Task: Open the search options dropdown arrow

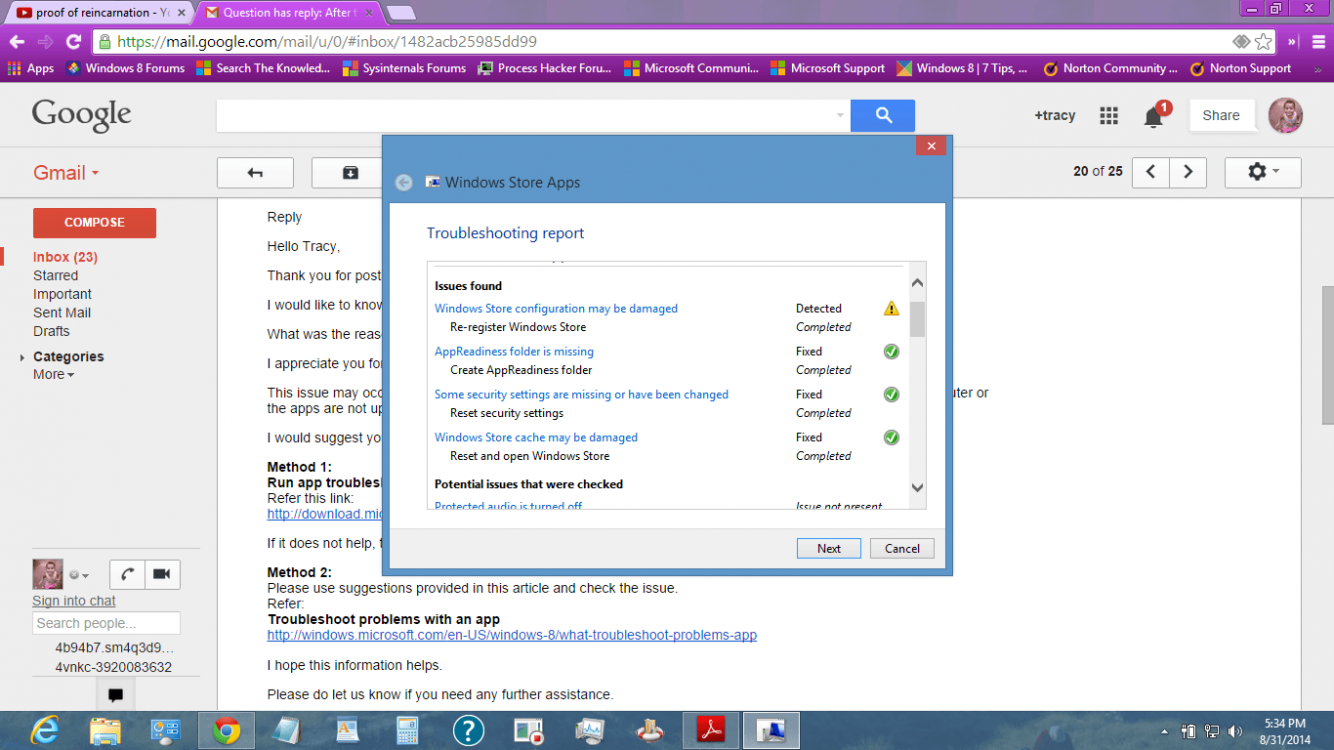Action: click(840, 115)
